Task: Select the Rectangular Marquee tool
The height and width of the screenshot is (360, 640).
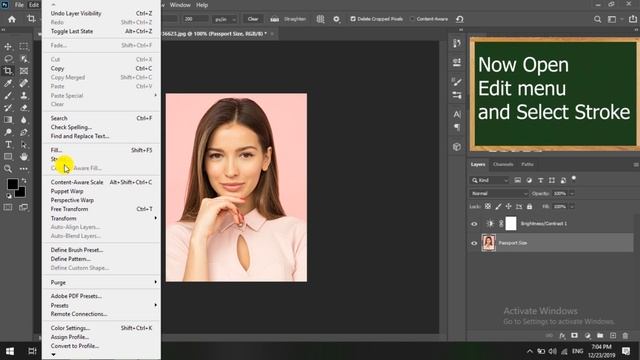Action: [x=24, y=47]
